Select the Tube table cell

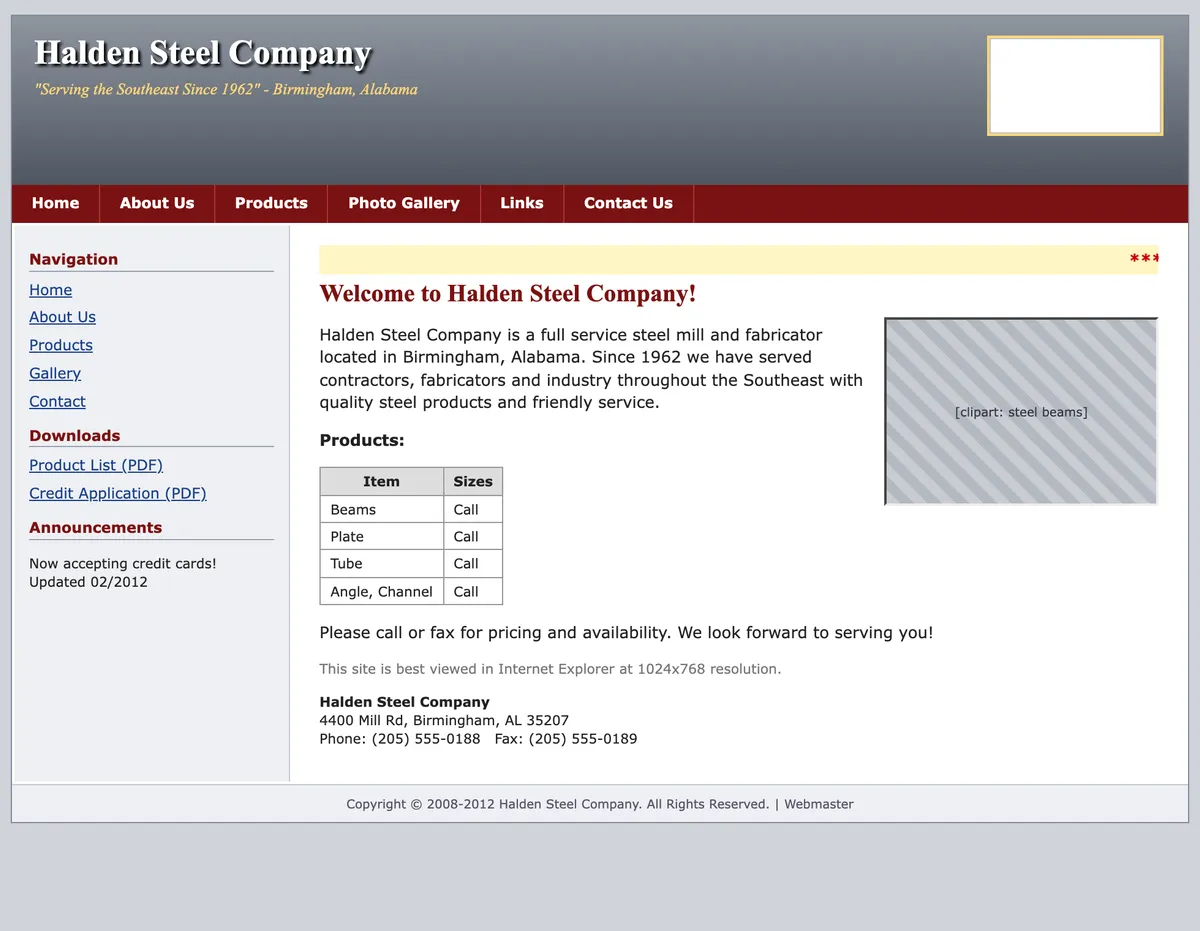382,563
